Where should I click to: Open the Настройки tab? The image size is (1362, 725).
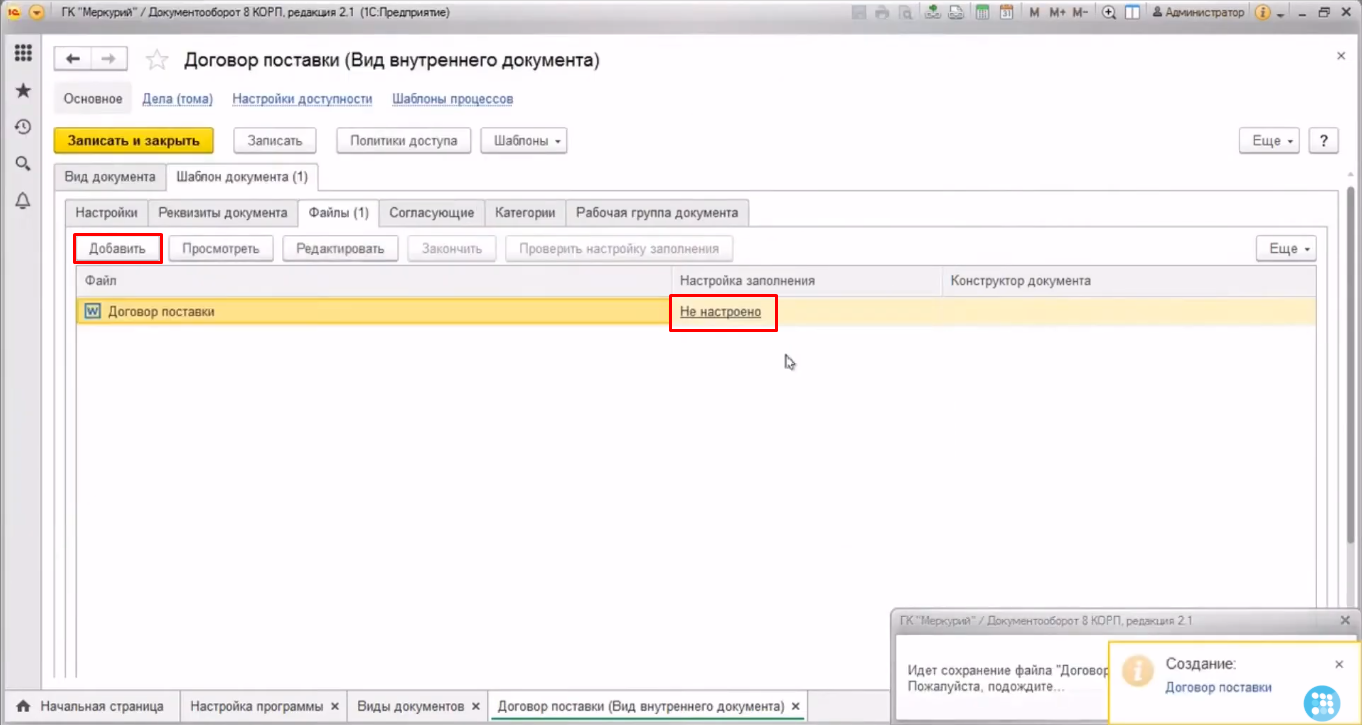tap(107, 212)
